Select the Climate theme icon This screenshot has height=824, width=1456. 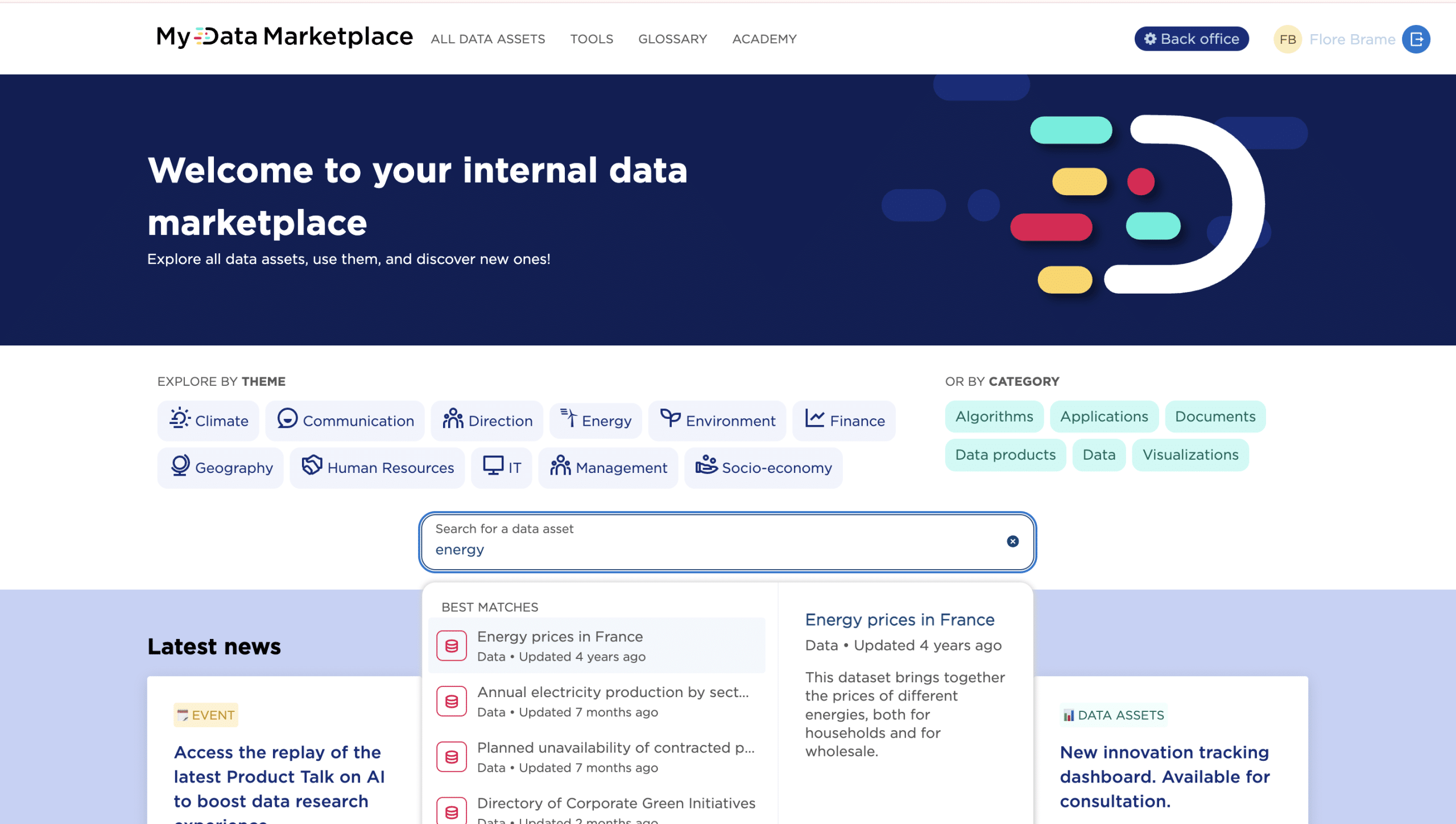pos(180,419)
